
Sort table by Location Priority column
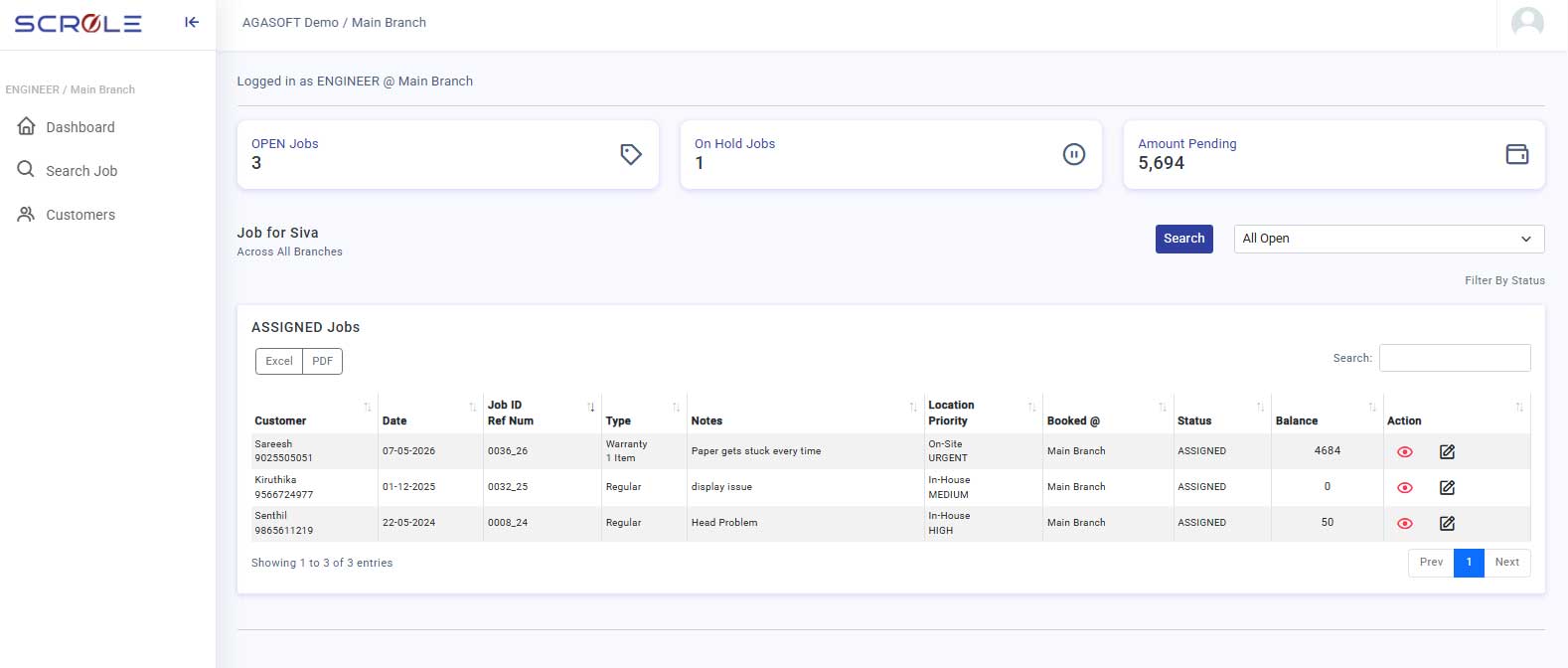point(983,414)
